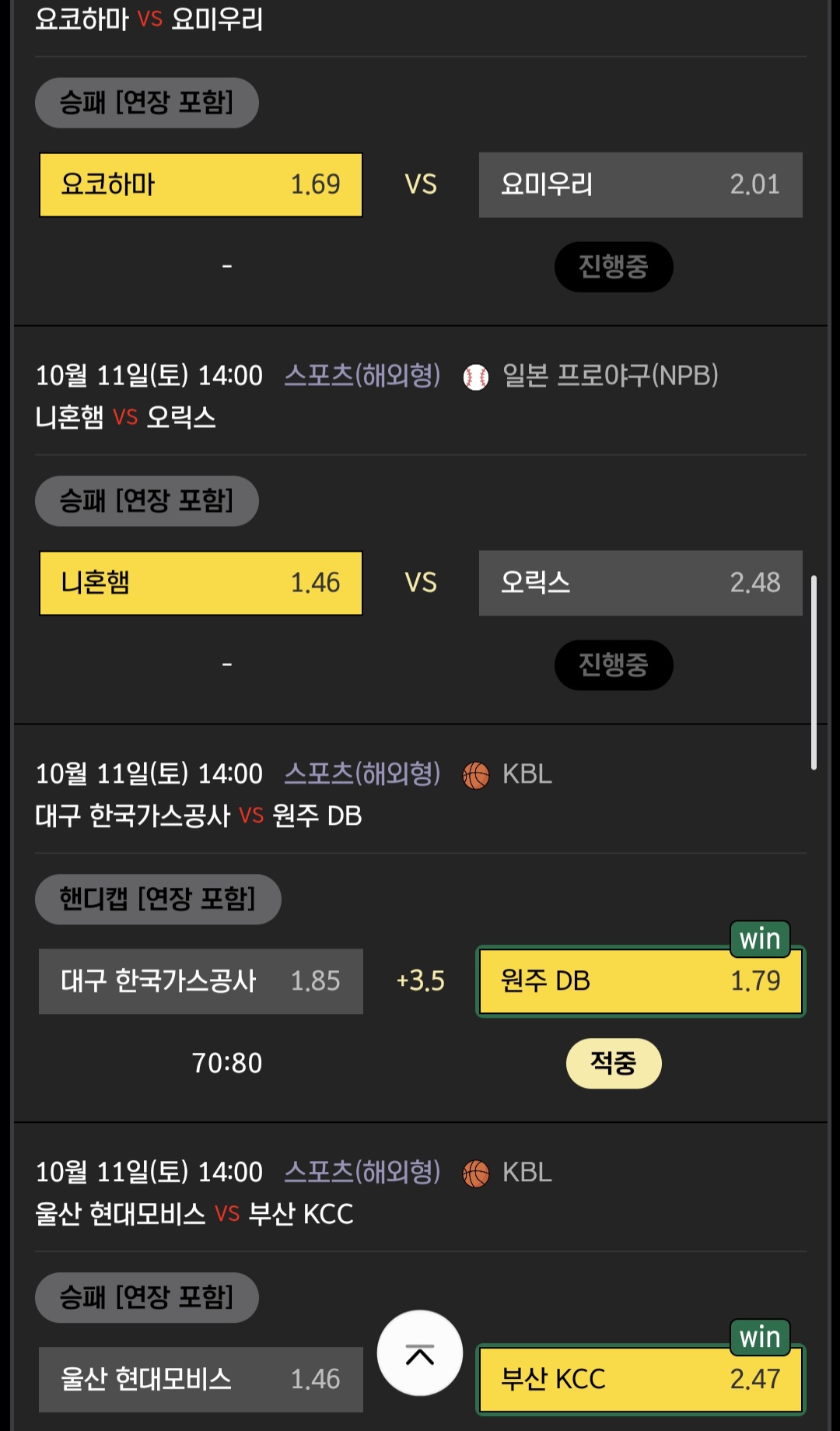Select the 요코하마 1.69 odds box
The width and height of the screenshot is (840, 1431).
(201, 184)
